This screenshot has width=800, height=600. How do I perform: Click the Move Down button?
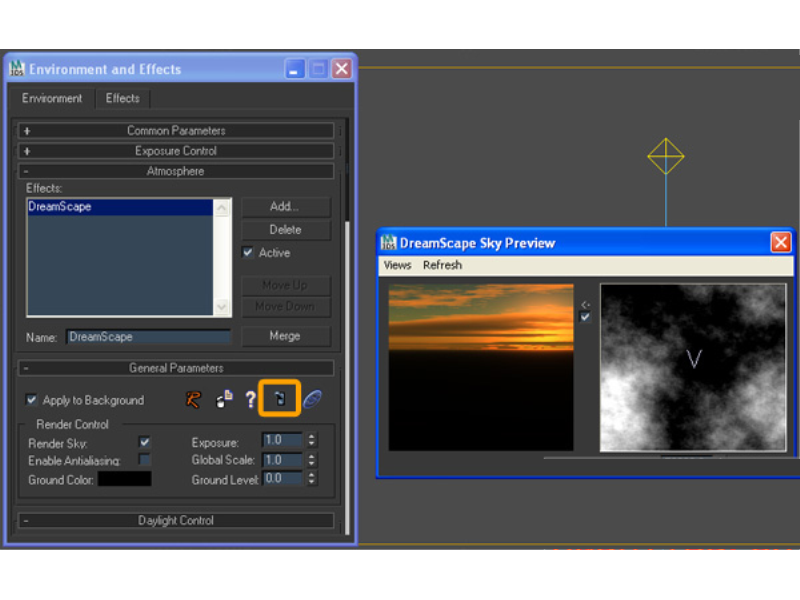[285, 306]
